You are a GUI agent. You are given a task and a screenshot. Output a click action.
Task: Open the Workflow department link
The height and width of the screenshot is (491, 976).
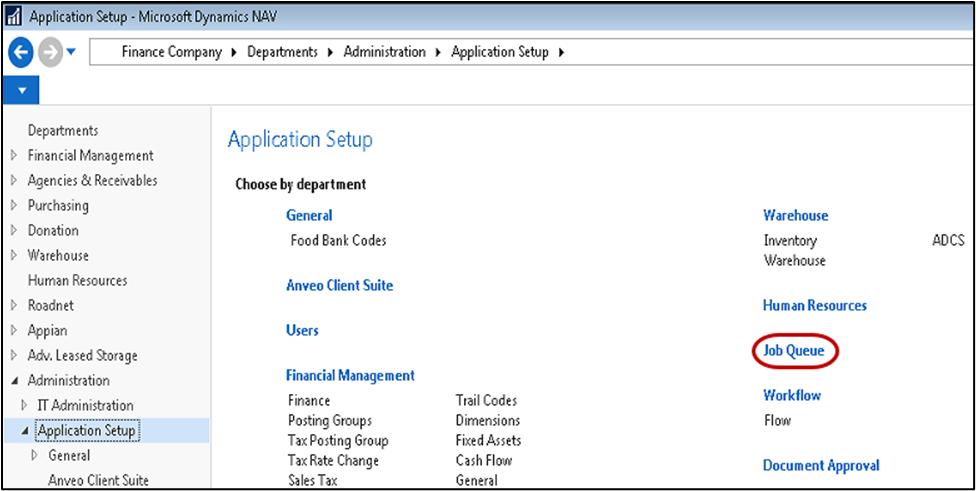pos(792,396)
